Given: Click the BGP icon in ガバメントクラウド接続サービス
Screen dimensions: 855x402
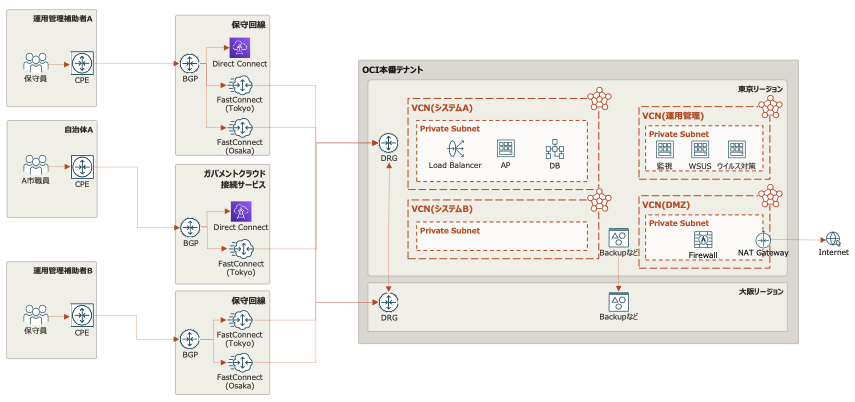Looking at the screenshot, I should pyautogui.click(x=190, y=227).
